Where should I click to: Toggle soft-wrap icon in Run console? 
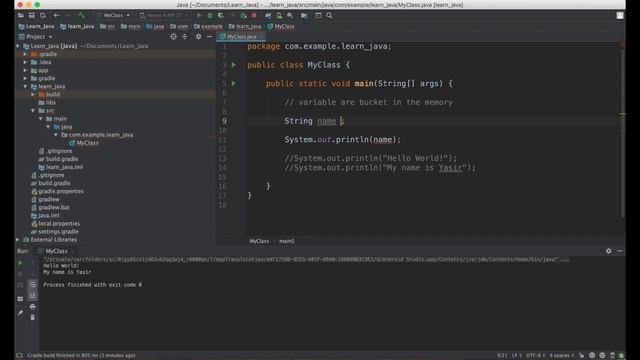point(33,284)
